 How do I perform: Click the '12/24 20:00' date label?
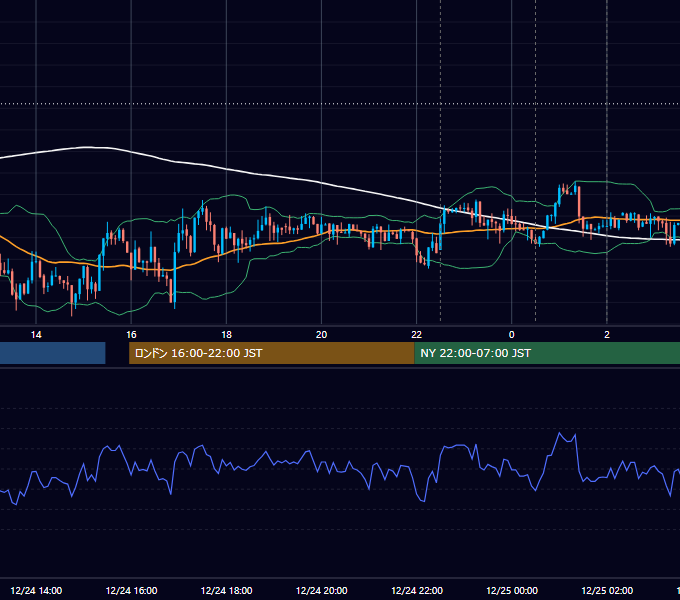(321, 590)
